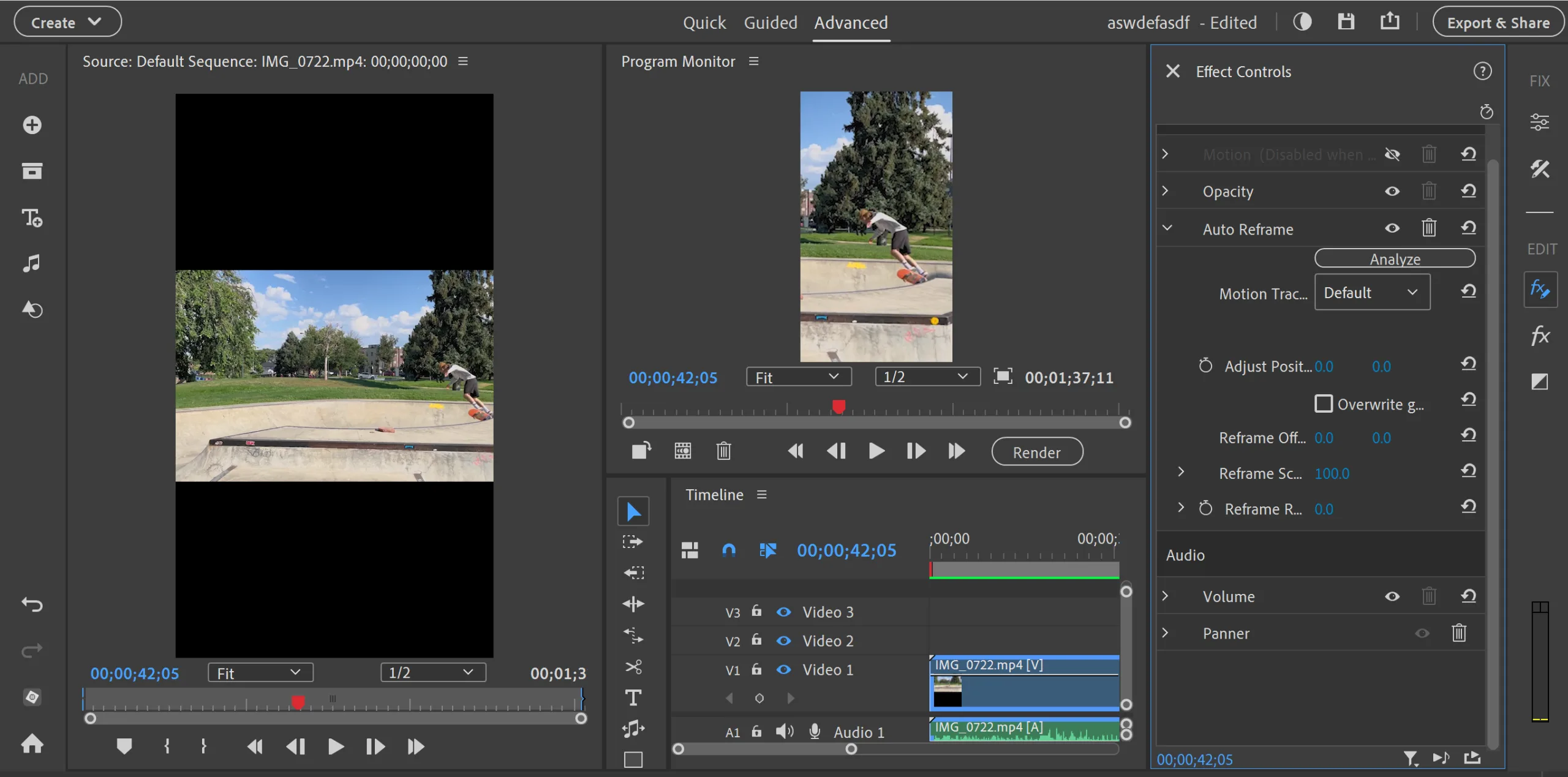Enable the Overwrite checkbox
The height and width of the screenshot is (777, 1568).
[1323, 404]
